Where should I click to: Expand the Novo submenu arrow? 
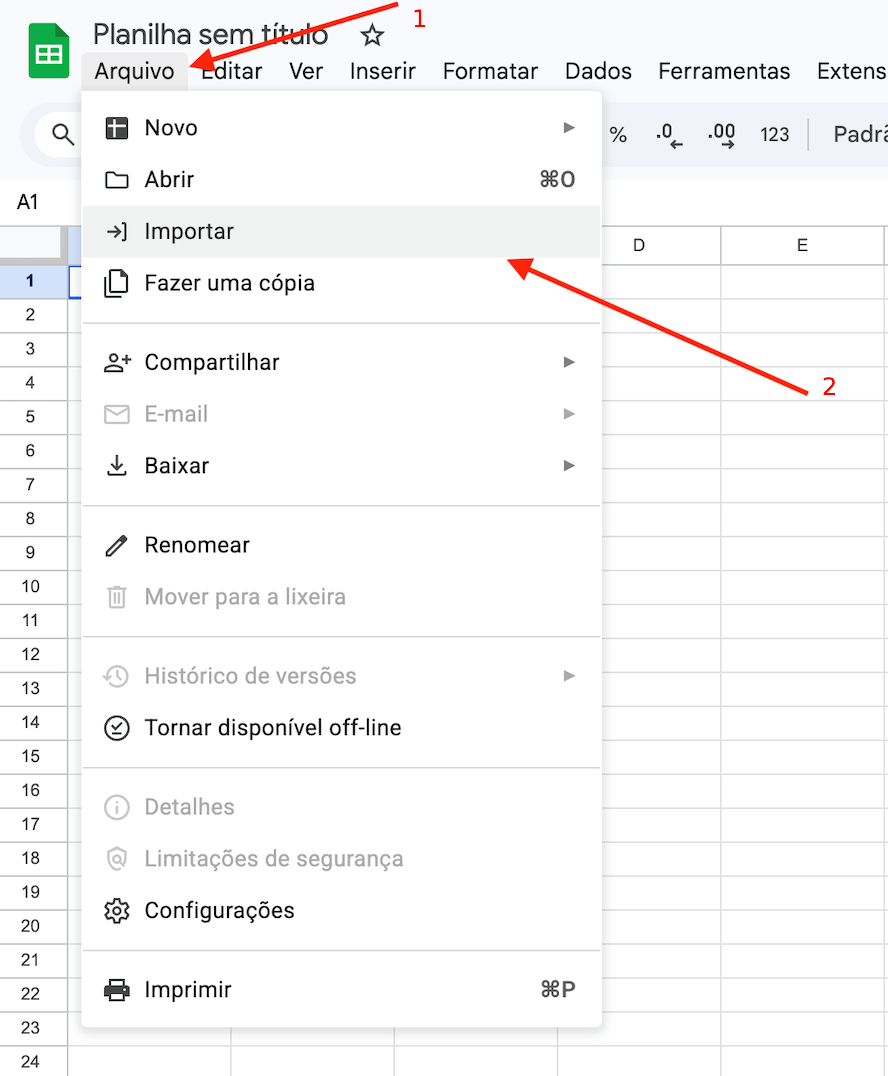(x=569, y=128)
